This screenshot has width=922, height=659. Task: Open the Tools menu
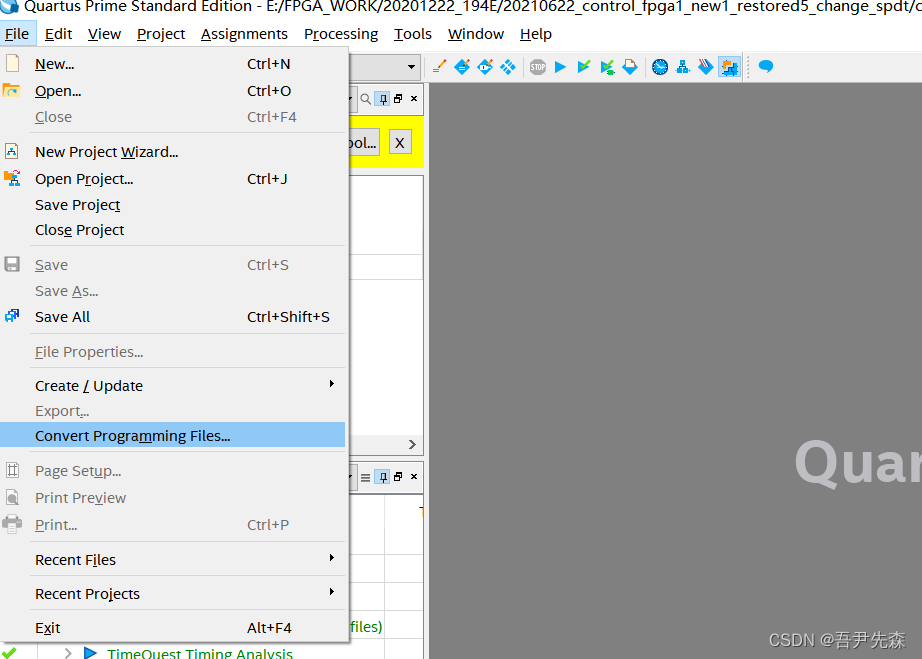click(x=413, y=34)
